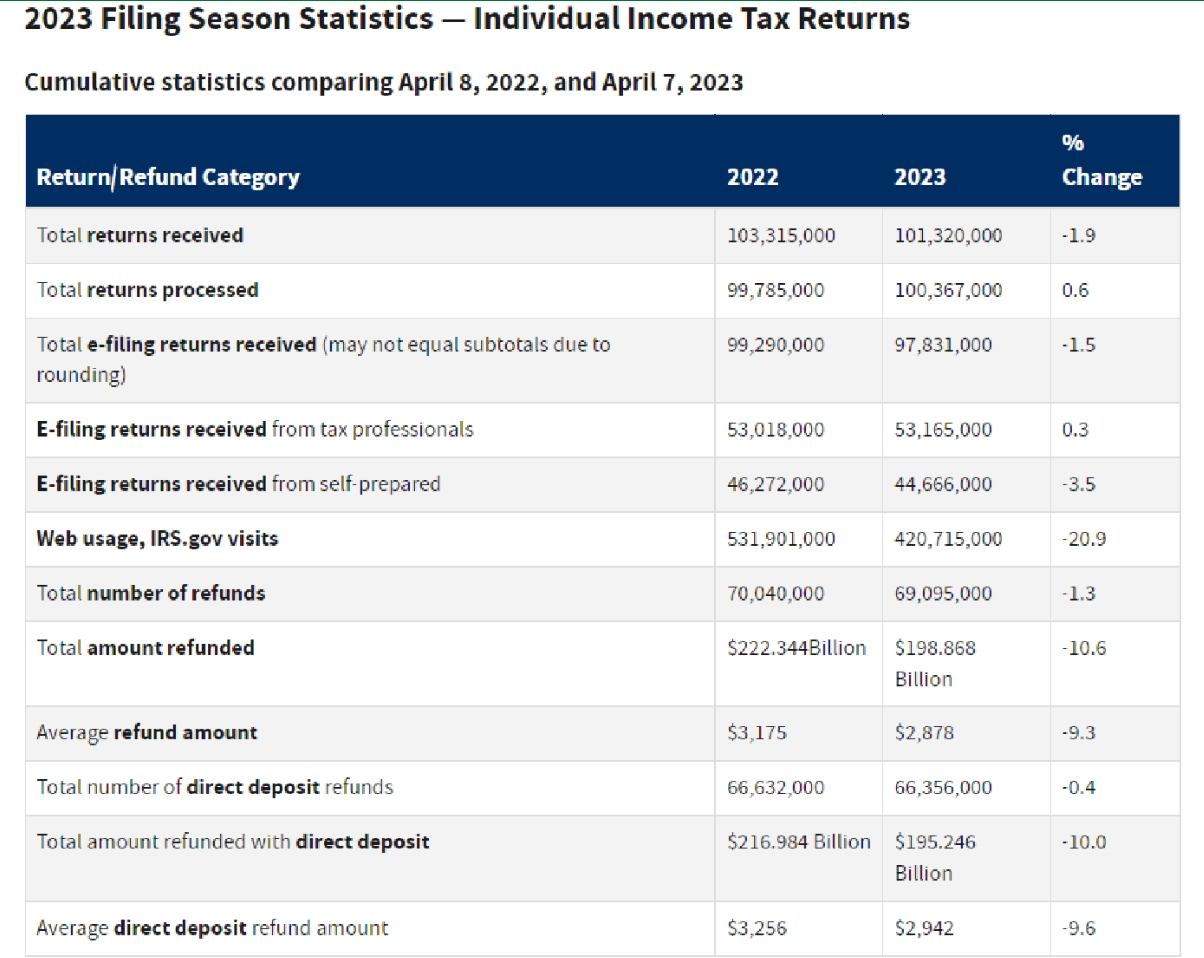The image size is (1204, 958).
Task: Click the Web usage, IRS.gov visits label
Action: click(158, 539)
